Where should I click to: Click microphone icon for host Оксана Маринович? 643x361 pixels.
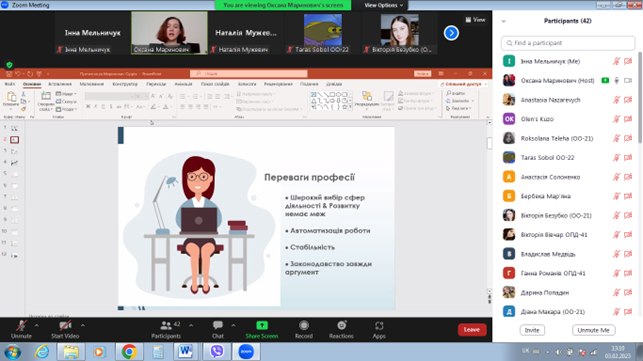[x=616, y=80]
